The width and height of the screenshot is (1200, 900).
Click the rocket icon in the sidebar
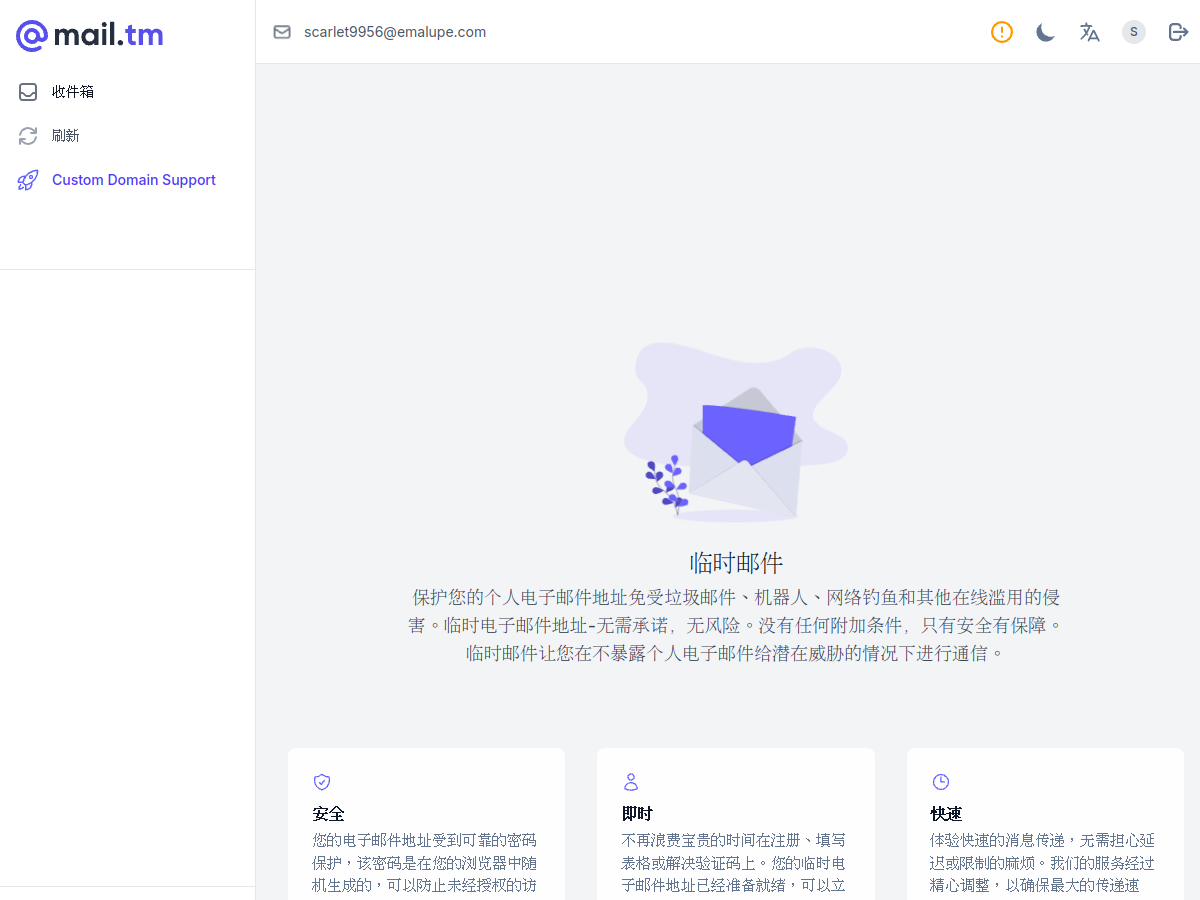(x=28, y=180)
